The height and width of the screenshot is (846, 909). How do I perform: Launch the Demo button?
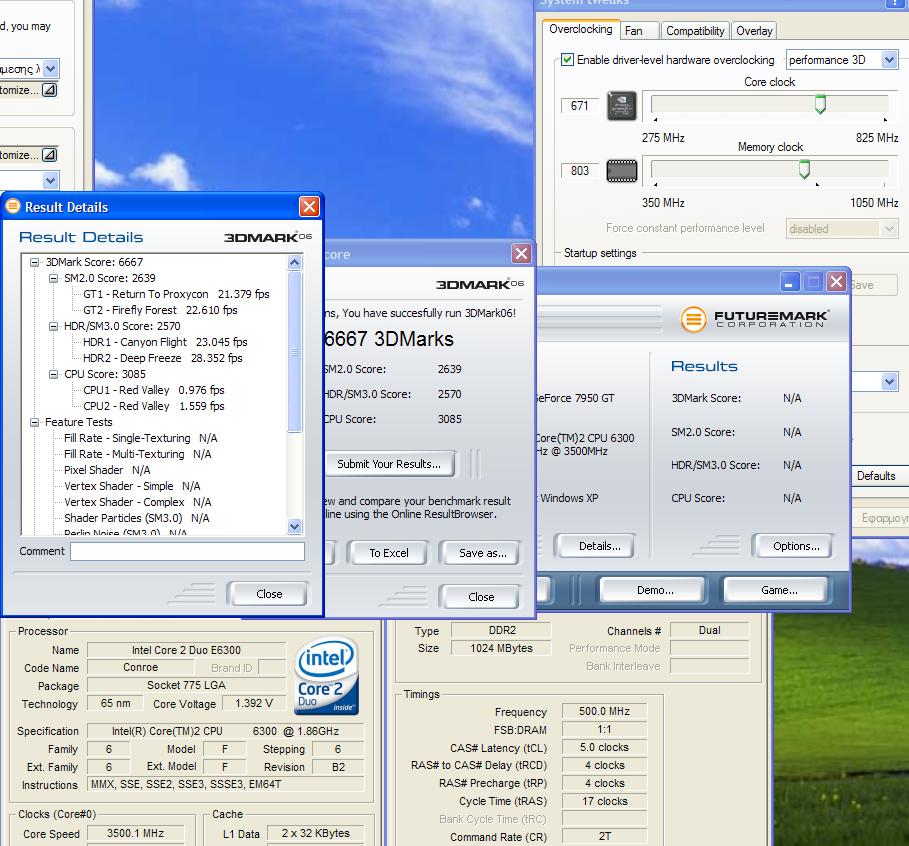pyautogui.click(x=655, y=590)
